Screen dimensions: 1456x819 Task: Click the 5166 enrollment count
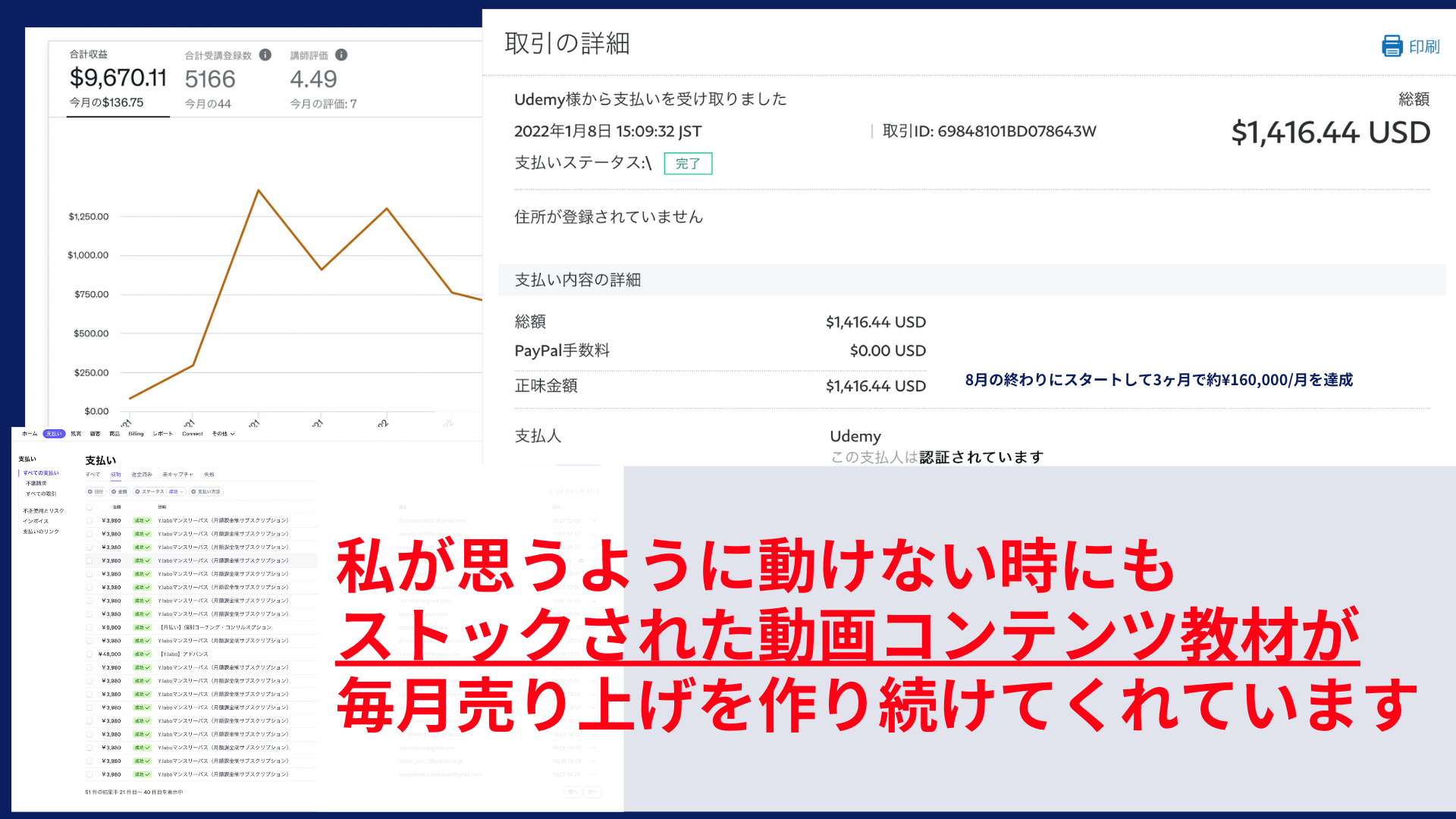point(210,79)
